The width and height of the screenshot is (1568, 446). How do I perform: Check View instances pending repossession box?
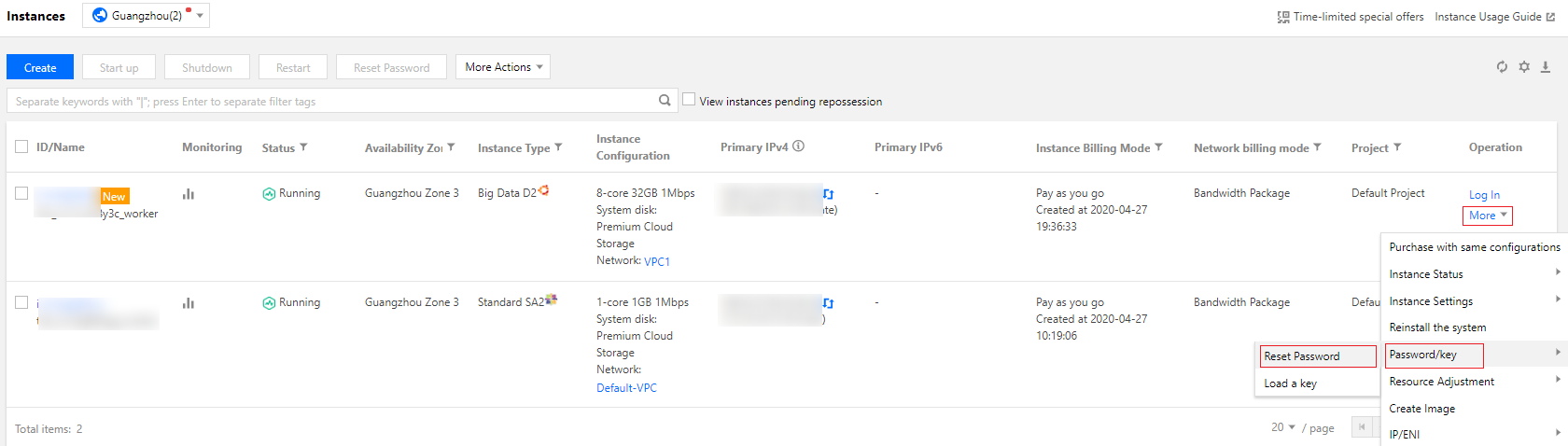[x=690, y=100]
